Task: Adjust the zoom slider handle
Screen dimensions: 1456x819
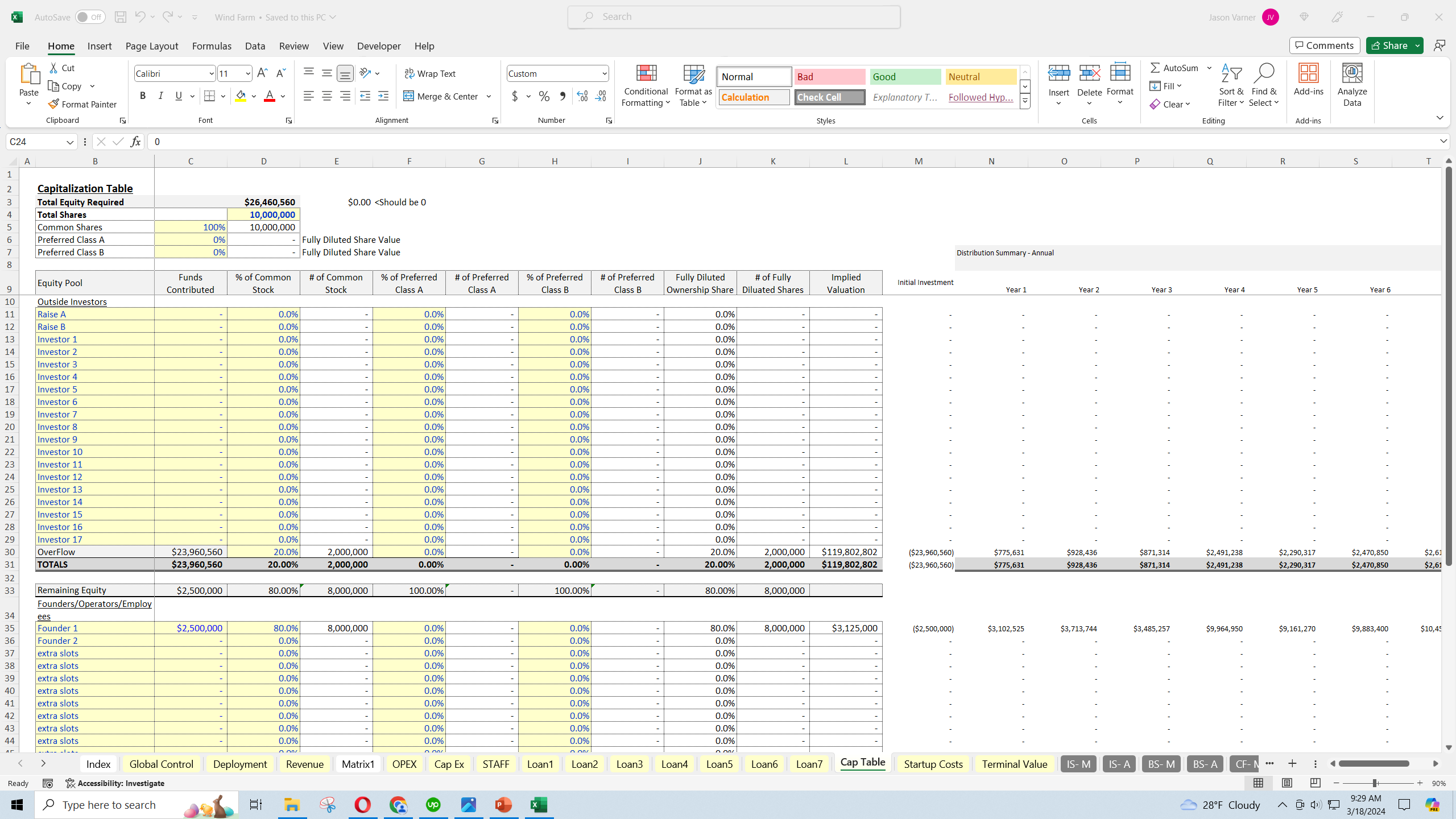Action: click(x=1375, y=783)
